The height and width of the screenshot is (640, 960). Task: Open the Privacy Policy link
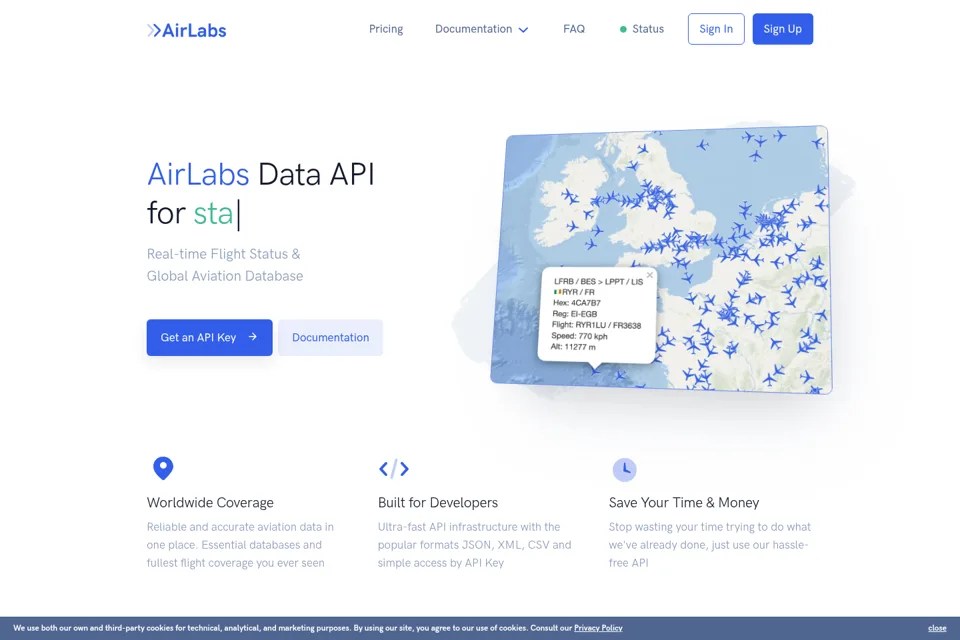[x=598, y=628]
